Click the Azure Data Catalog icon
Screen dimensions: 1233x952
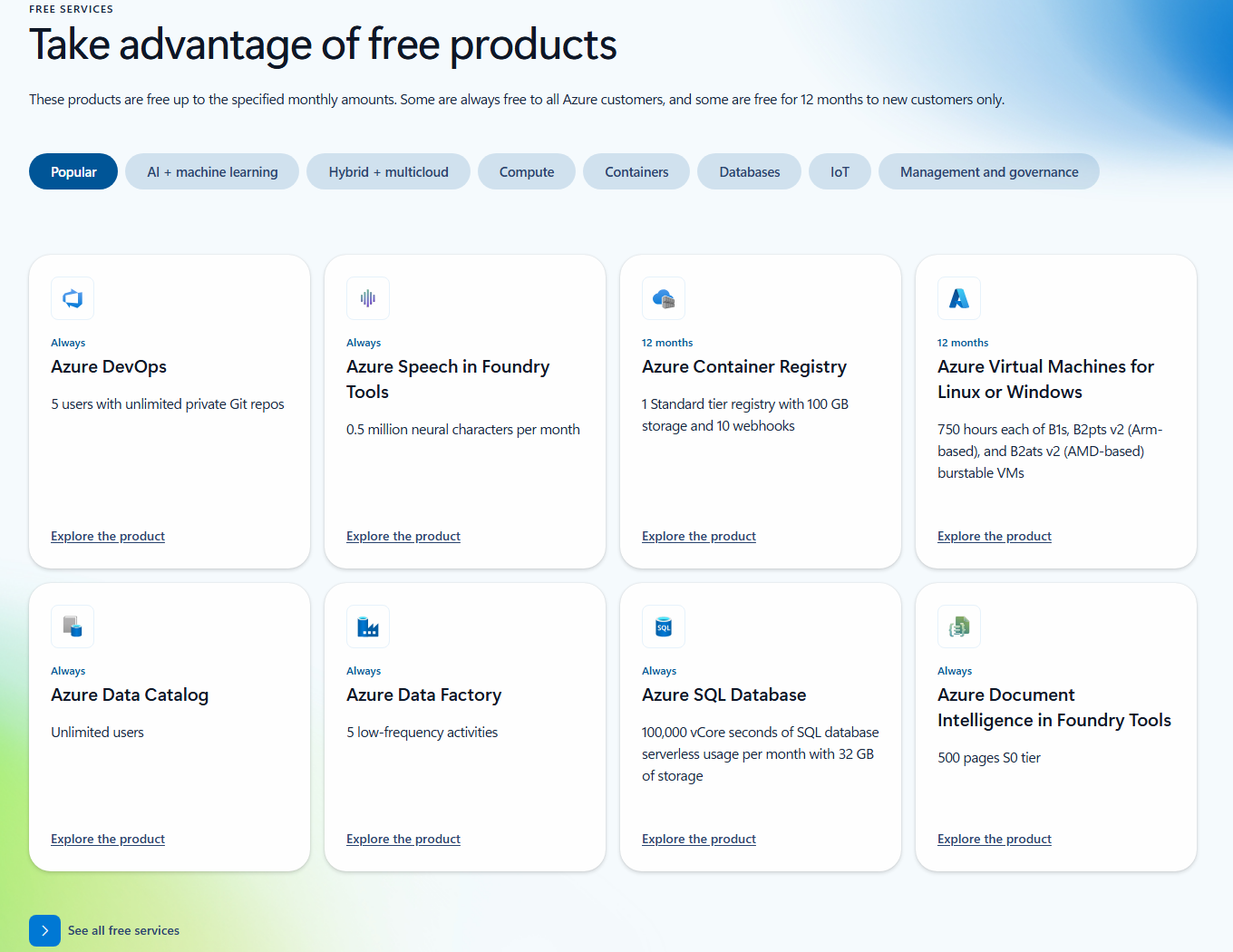point(73,627)
